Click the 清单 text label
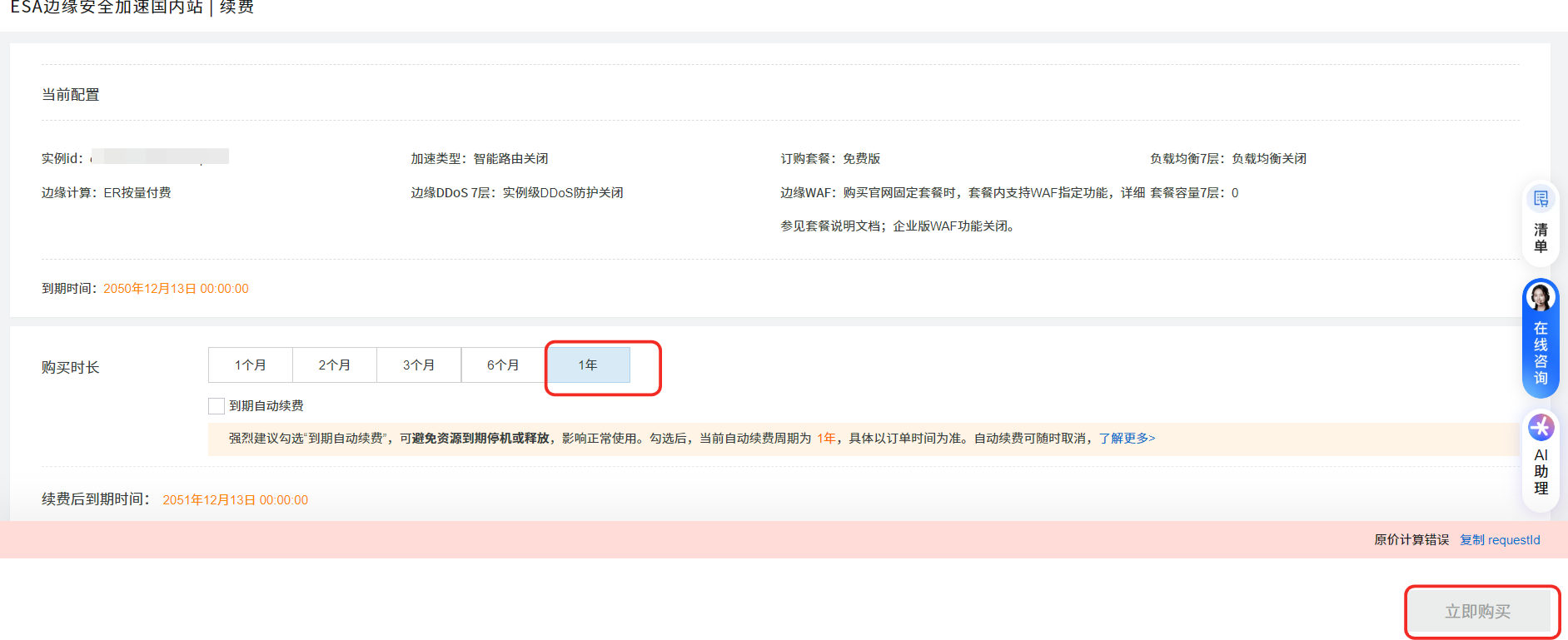This screenshot has width=1568, height=640. (1541, 238)
